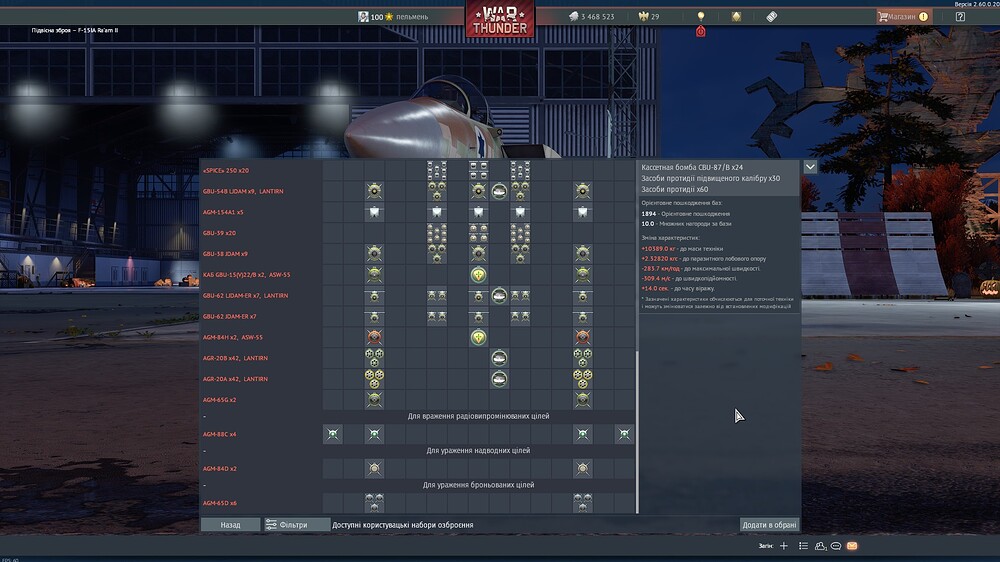Screen dimensions: 1000x562
Task: Click the AGM-84H x2, ASW-55 label
Action: point(233,337)
